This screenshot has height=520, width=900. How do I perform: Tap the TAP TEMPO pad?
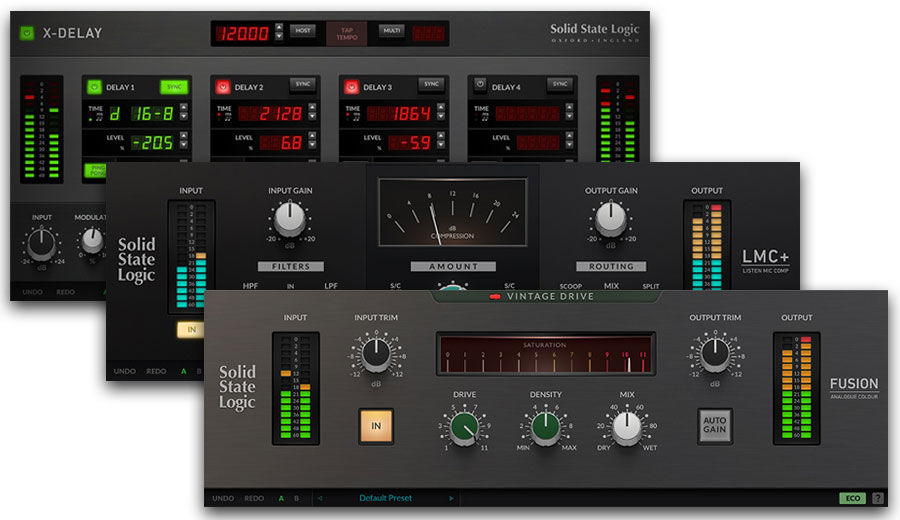[347, 33]
